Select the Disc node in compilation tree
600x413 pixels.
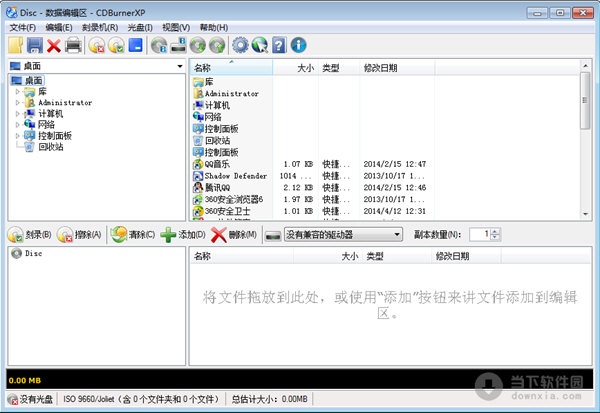point(34,253)
